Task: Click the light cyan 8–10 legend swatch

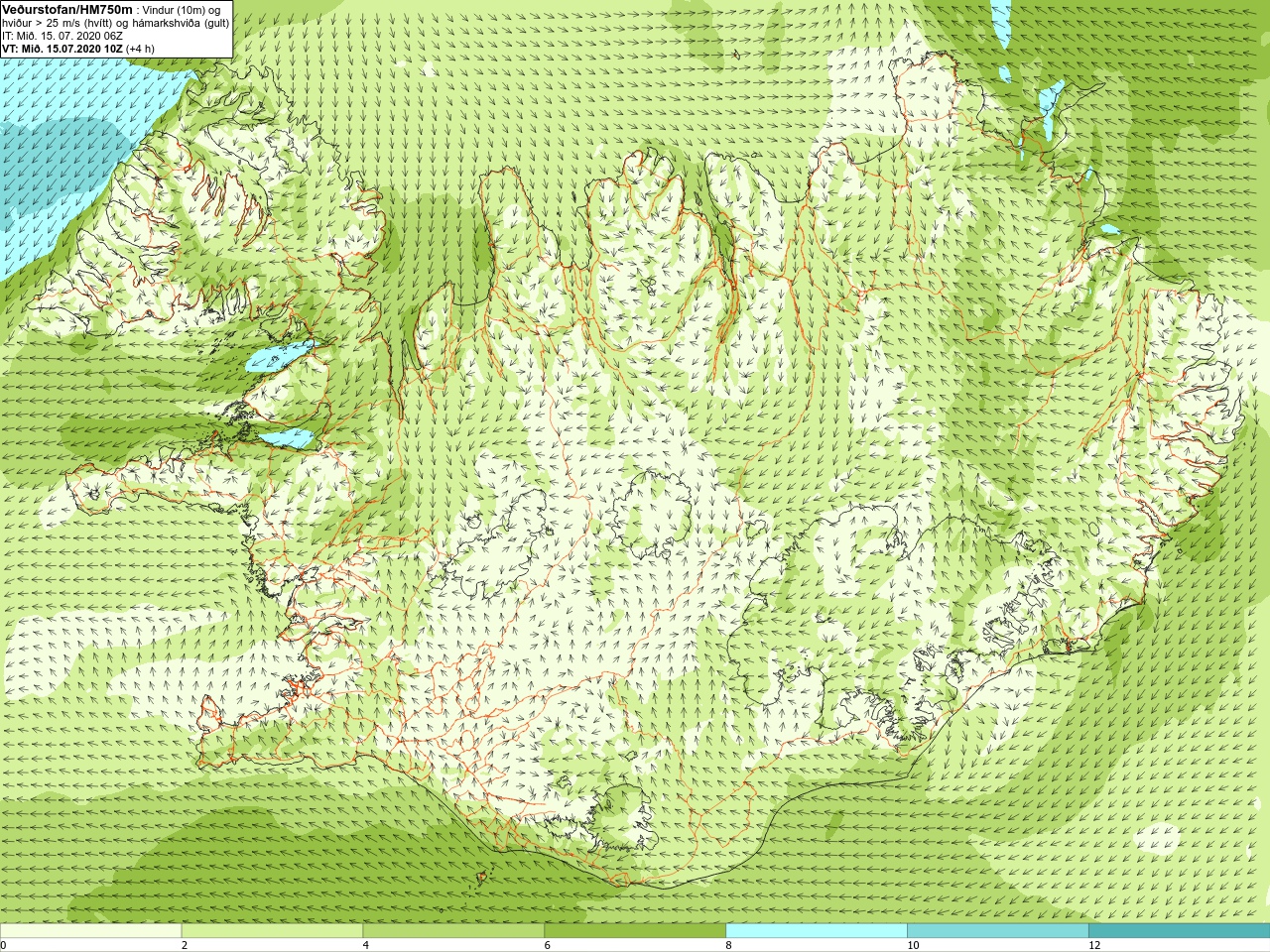Action: point(817,931)
